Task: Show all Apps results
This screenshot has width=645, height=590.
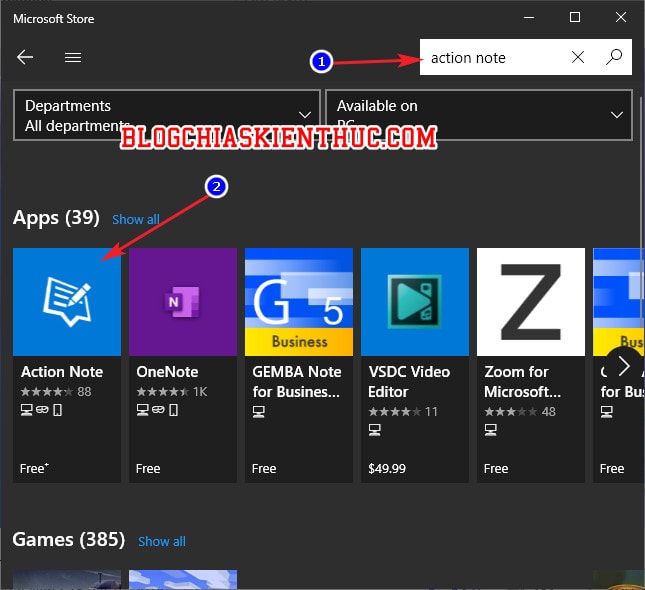Action: pos(136,219)
